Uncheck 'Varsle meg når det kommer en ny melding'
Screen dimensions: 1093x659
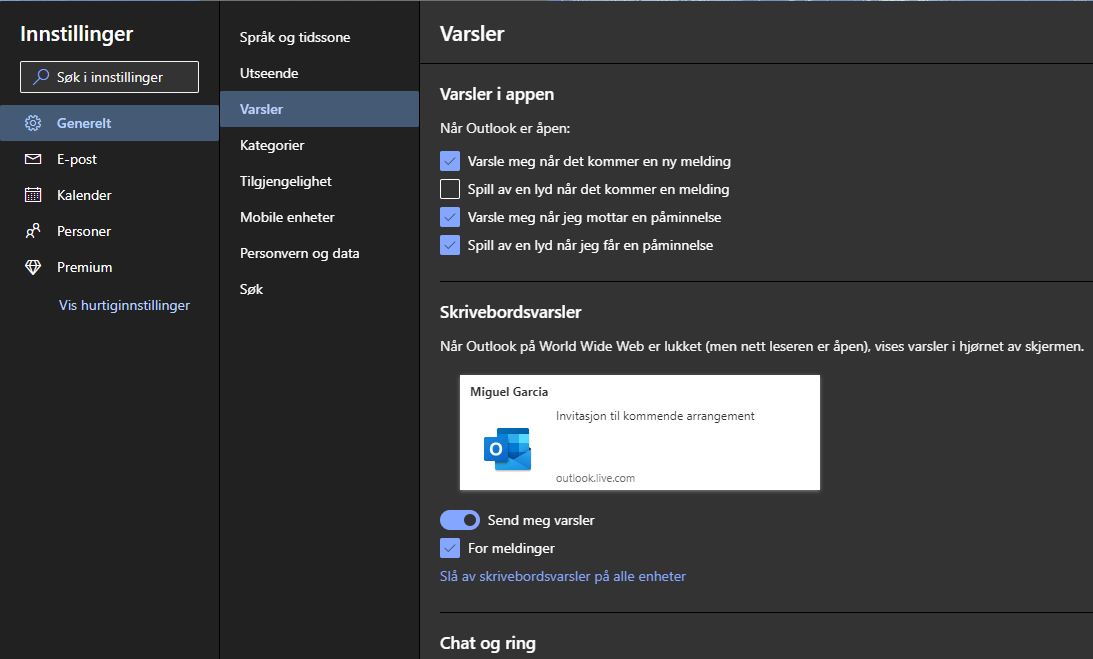click(450, 161)
